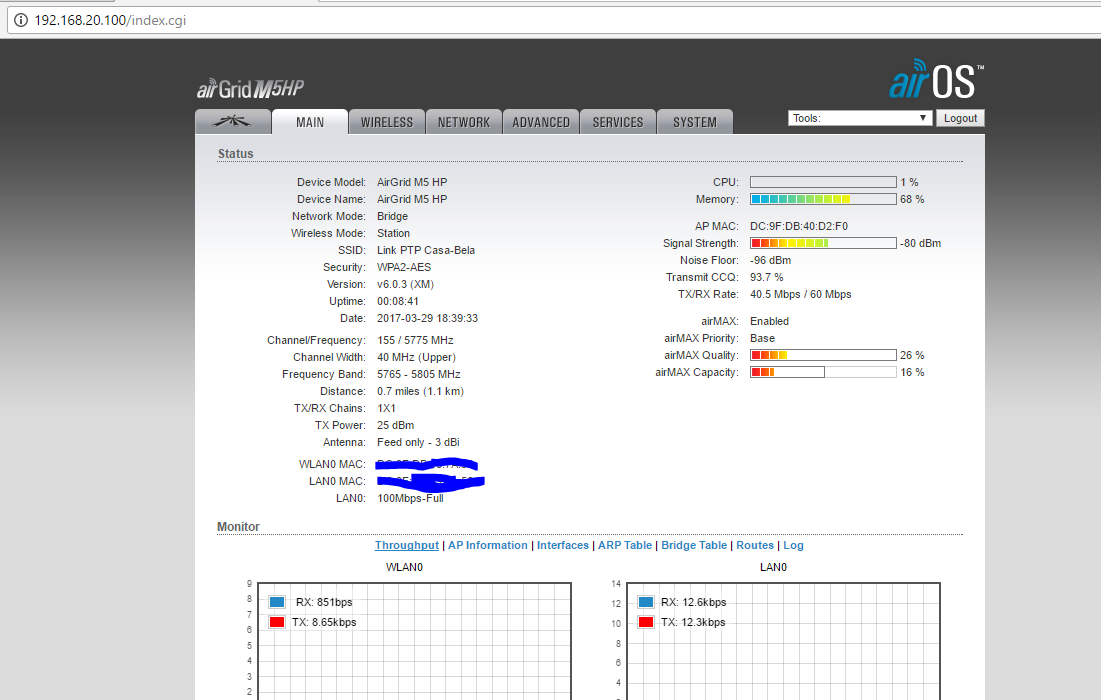Click the antenna value Feed only - 3 dBi
The image size is (1101, 700).
pyautogui.click(x=418, y=442)
